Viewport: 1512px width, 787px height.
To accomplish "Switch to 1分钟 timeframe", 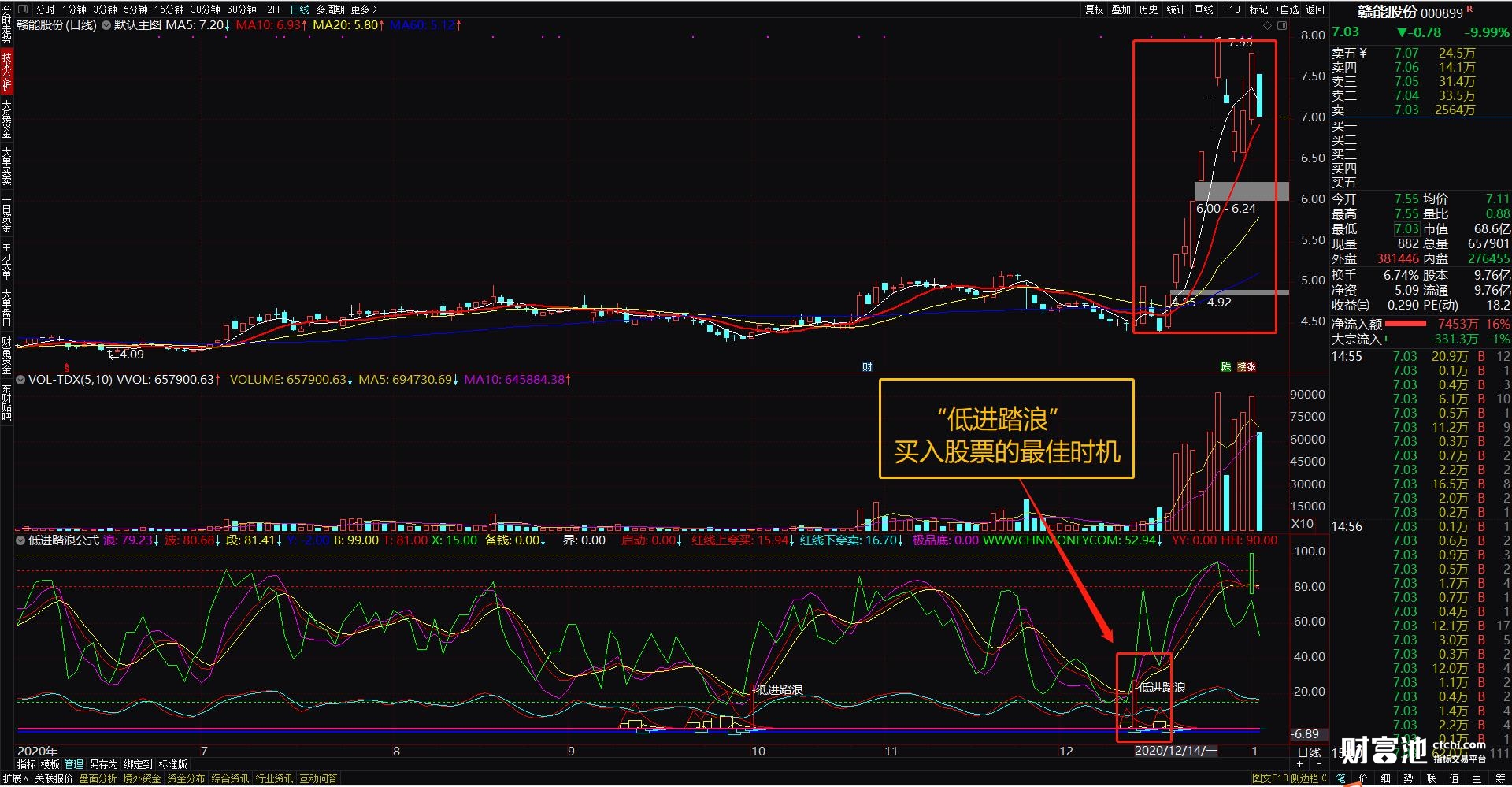I will [75, 9].
